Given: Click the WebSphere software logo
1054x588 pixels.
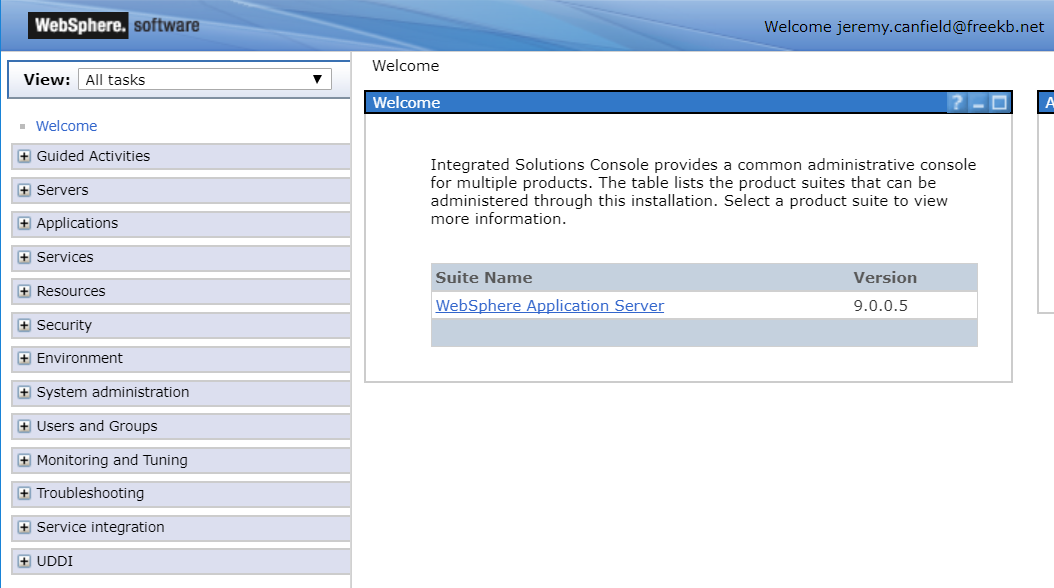Looking at the screenshot, I should tap(114, 26).
